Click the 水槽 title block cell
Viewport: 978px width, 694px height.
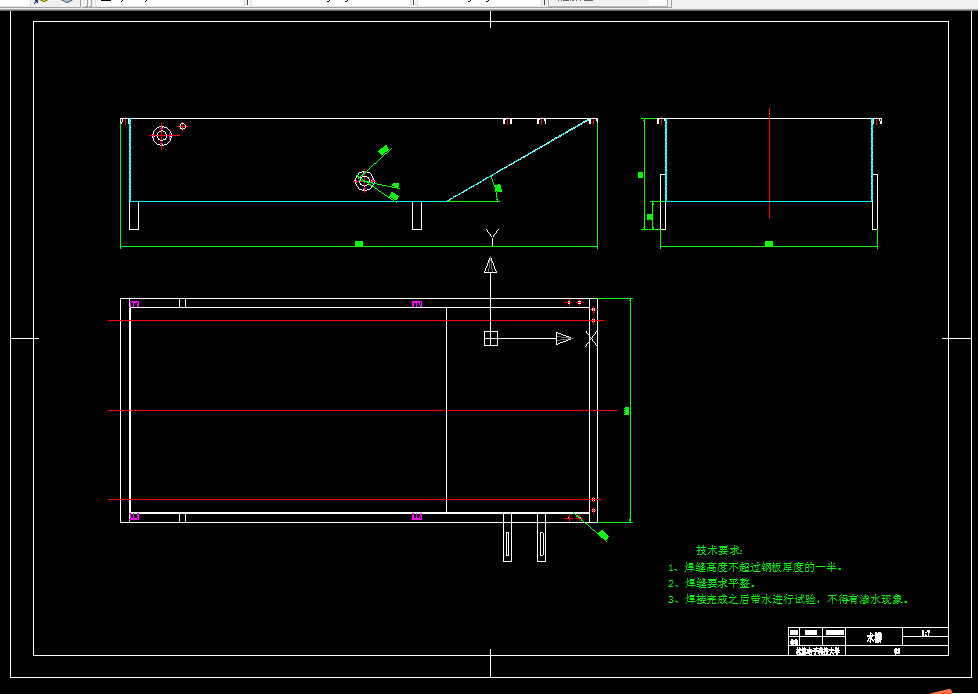pos(874,637)
